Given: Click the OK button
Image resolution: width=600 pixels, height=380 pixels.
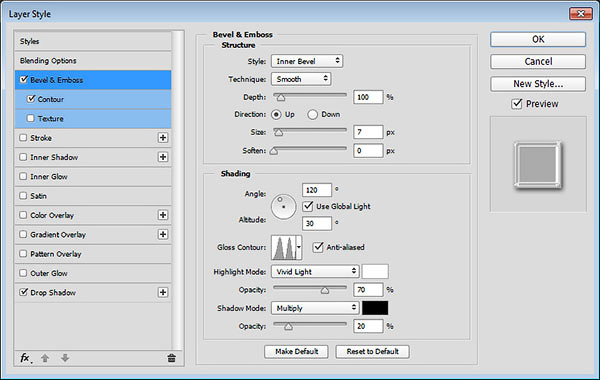Looking at the screenshot, I should click(538, 39).
